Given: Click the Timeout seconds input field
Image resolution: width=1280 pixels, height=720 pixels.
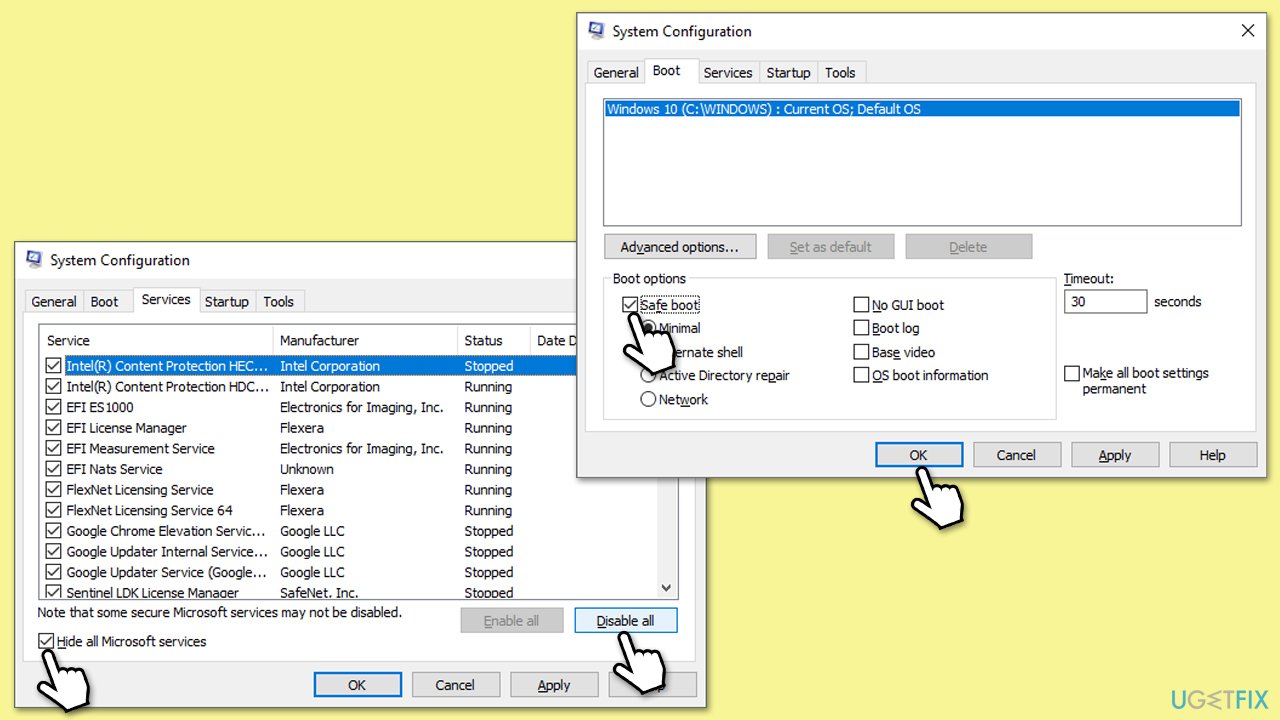Looking at the screenshot, I should pos(1105,301).
